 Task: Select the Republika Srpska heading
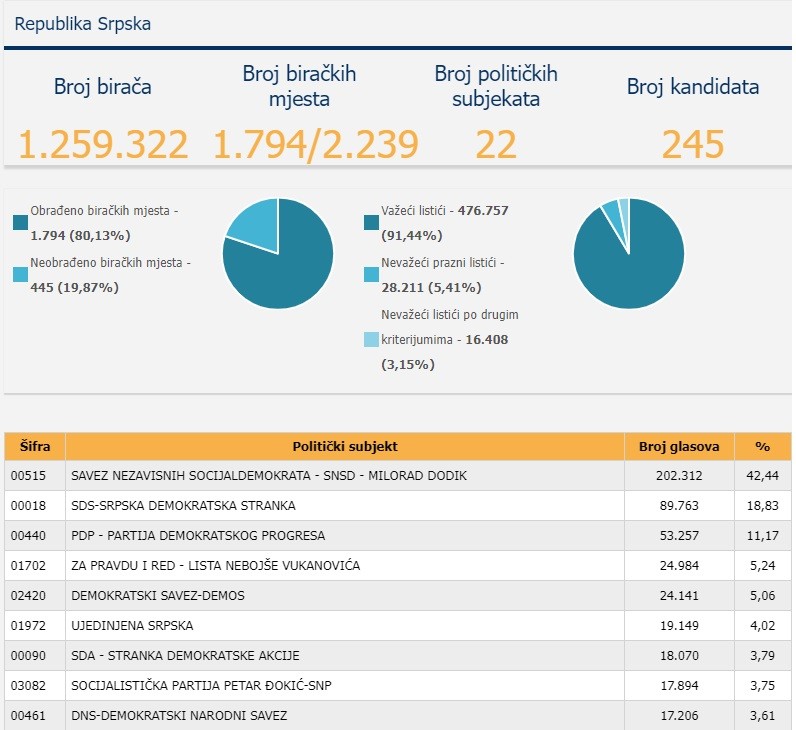(83, 24)
